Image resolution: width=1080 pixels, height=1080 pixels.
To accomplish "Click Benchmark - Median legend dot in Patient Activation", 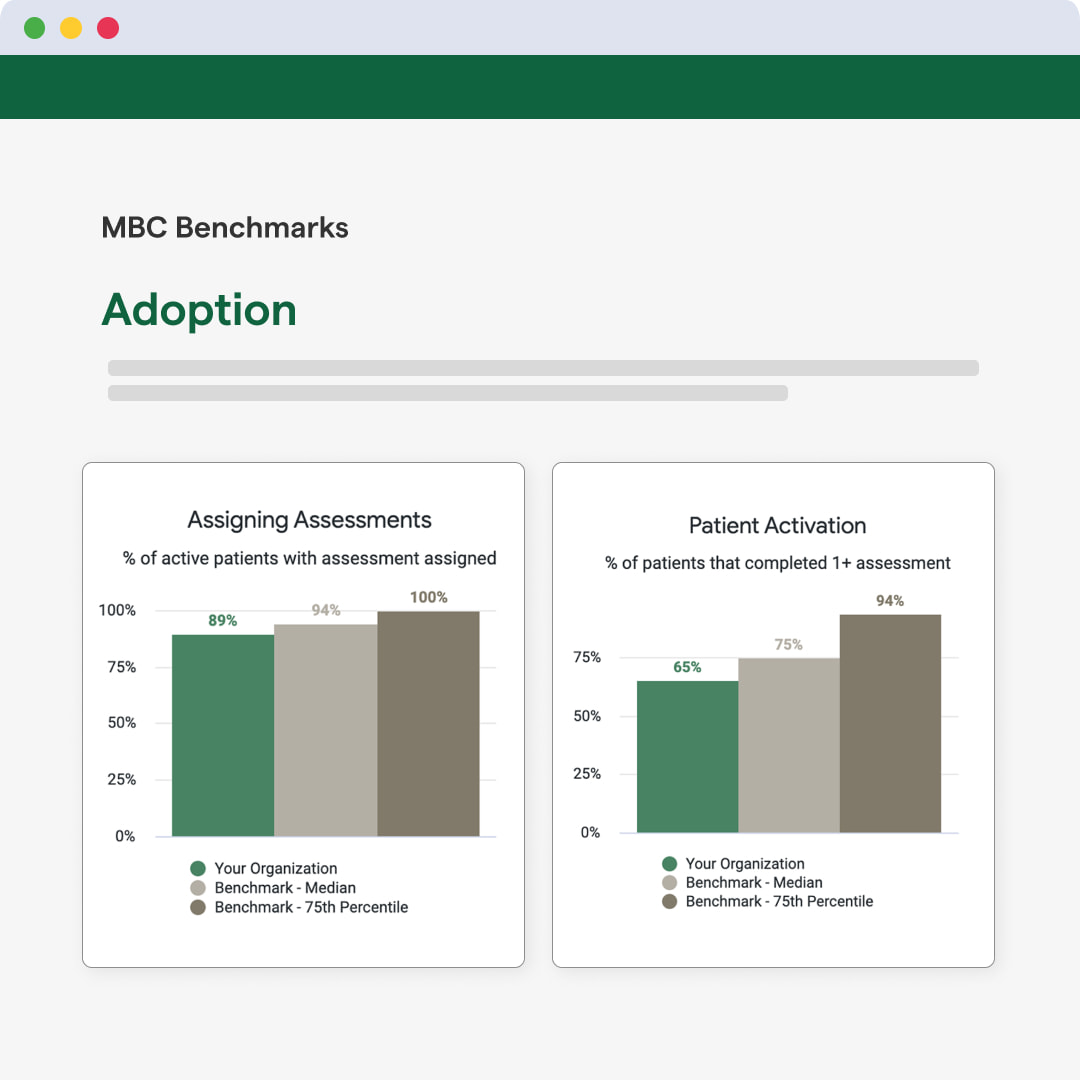I will coord(669,883).
